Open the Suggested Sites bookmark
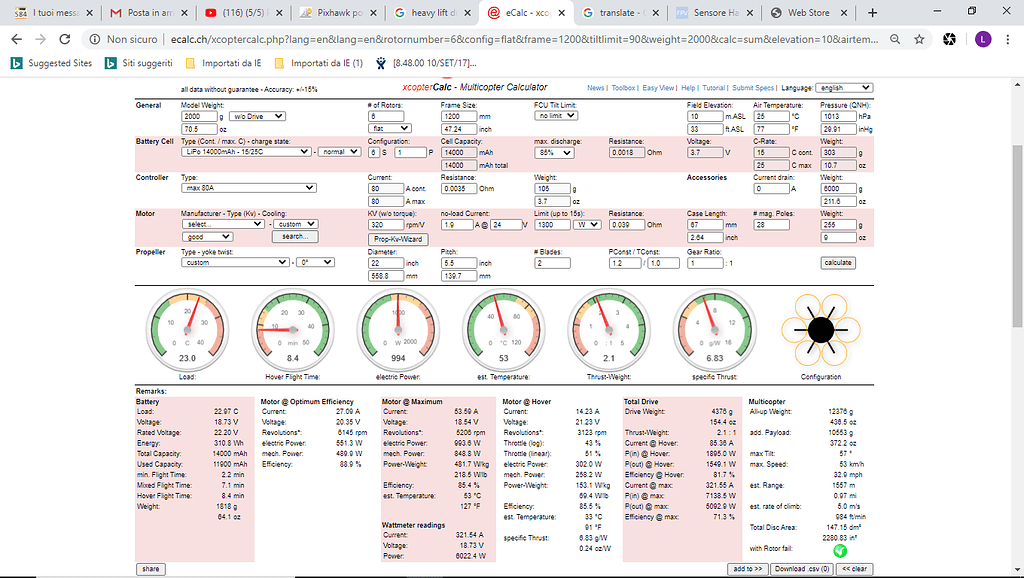 (52, 63)
